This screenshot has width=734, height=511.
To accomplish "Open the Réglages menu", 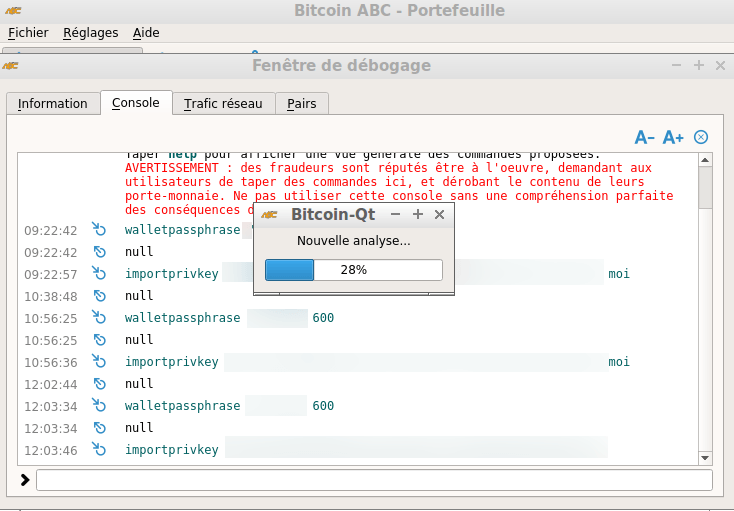I will pos(91,33).
